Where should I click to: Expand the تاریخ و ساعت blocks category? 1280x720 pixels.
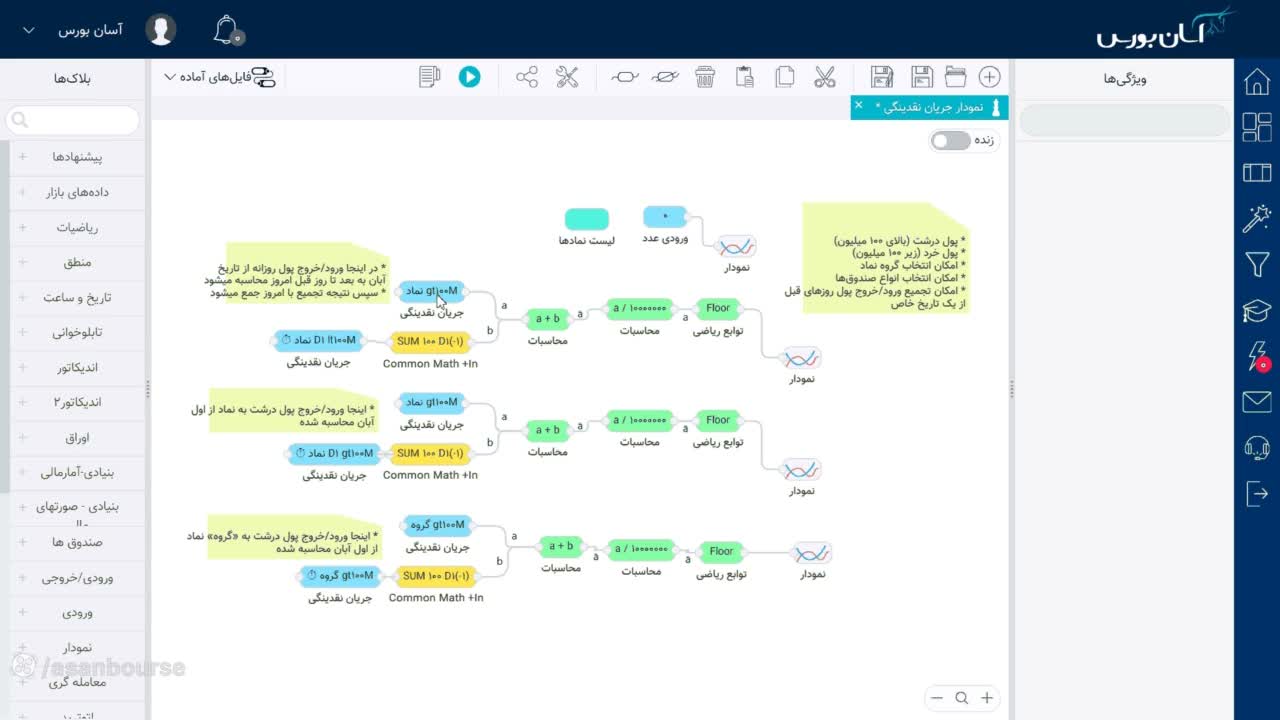[x=75, y=297]
